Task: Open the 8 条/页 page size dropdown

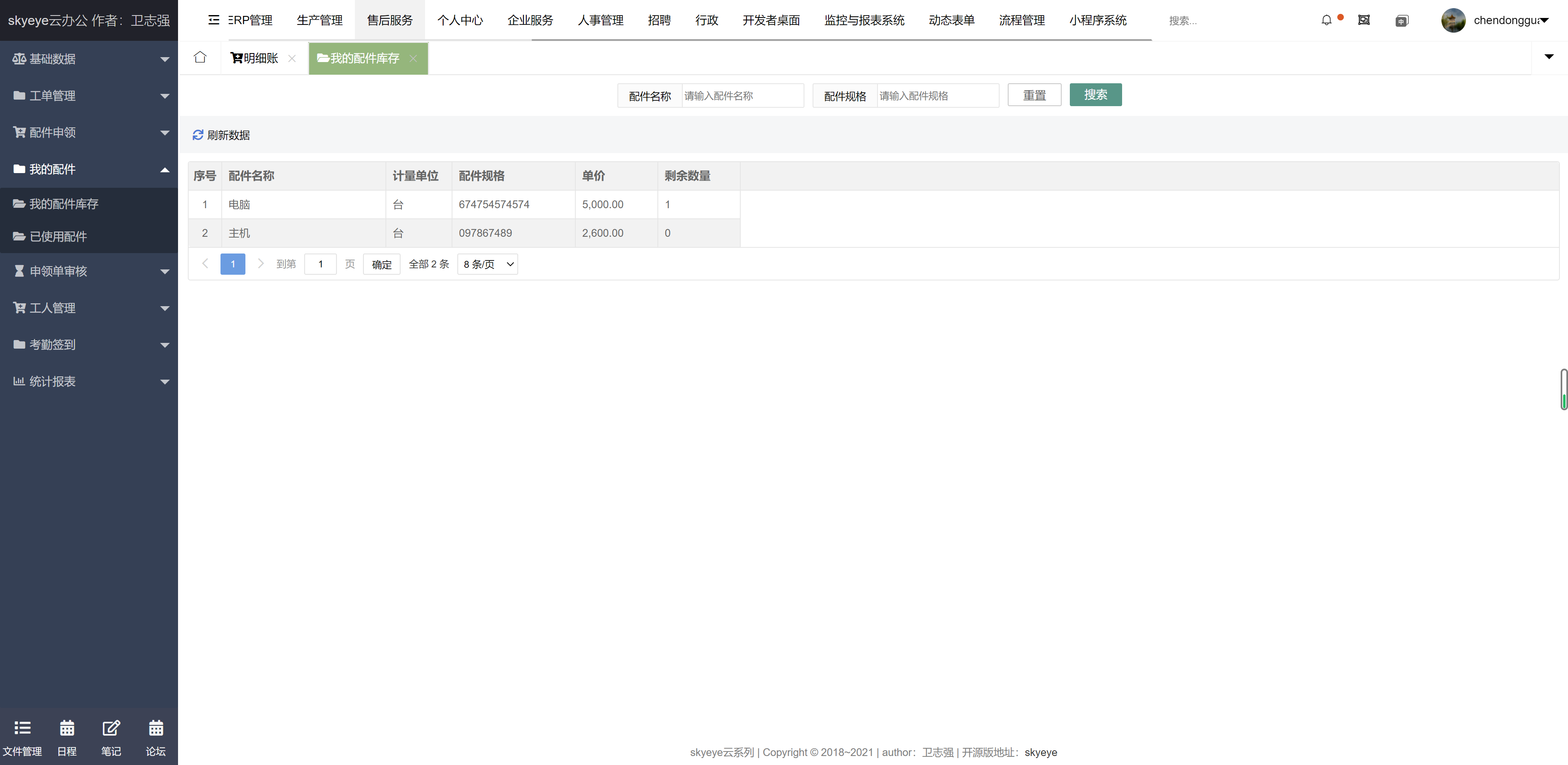Action: (x=486, y=264)
